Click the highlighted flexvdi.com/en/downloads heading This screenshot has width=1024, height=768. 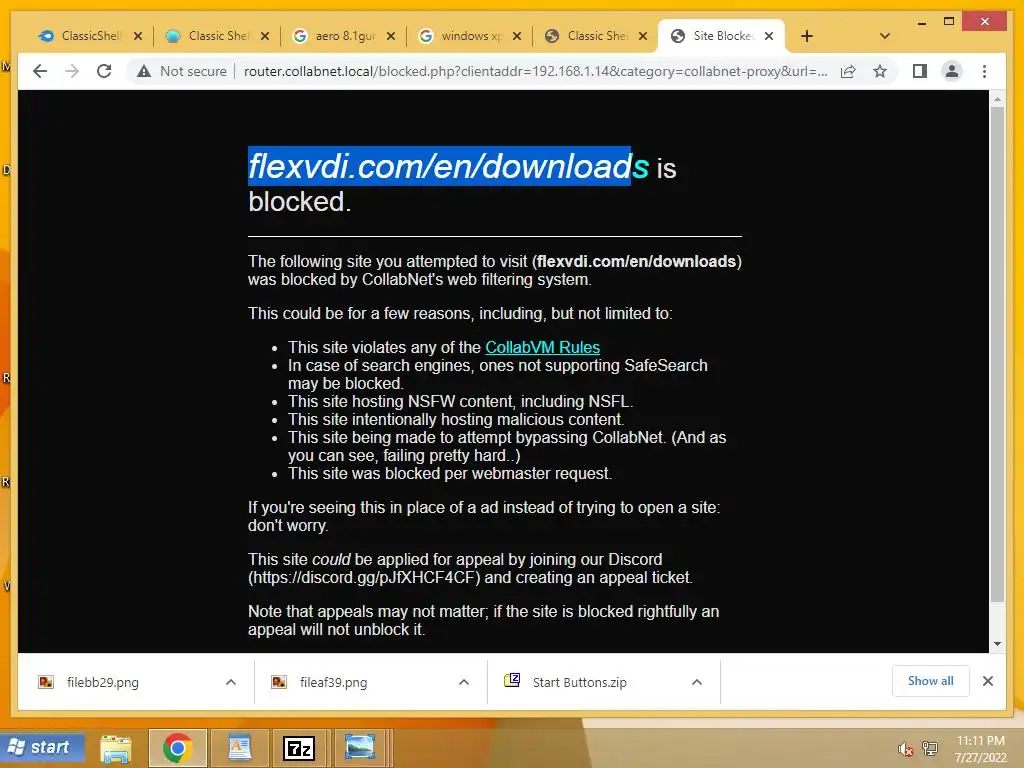point(448,166)
